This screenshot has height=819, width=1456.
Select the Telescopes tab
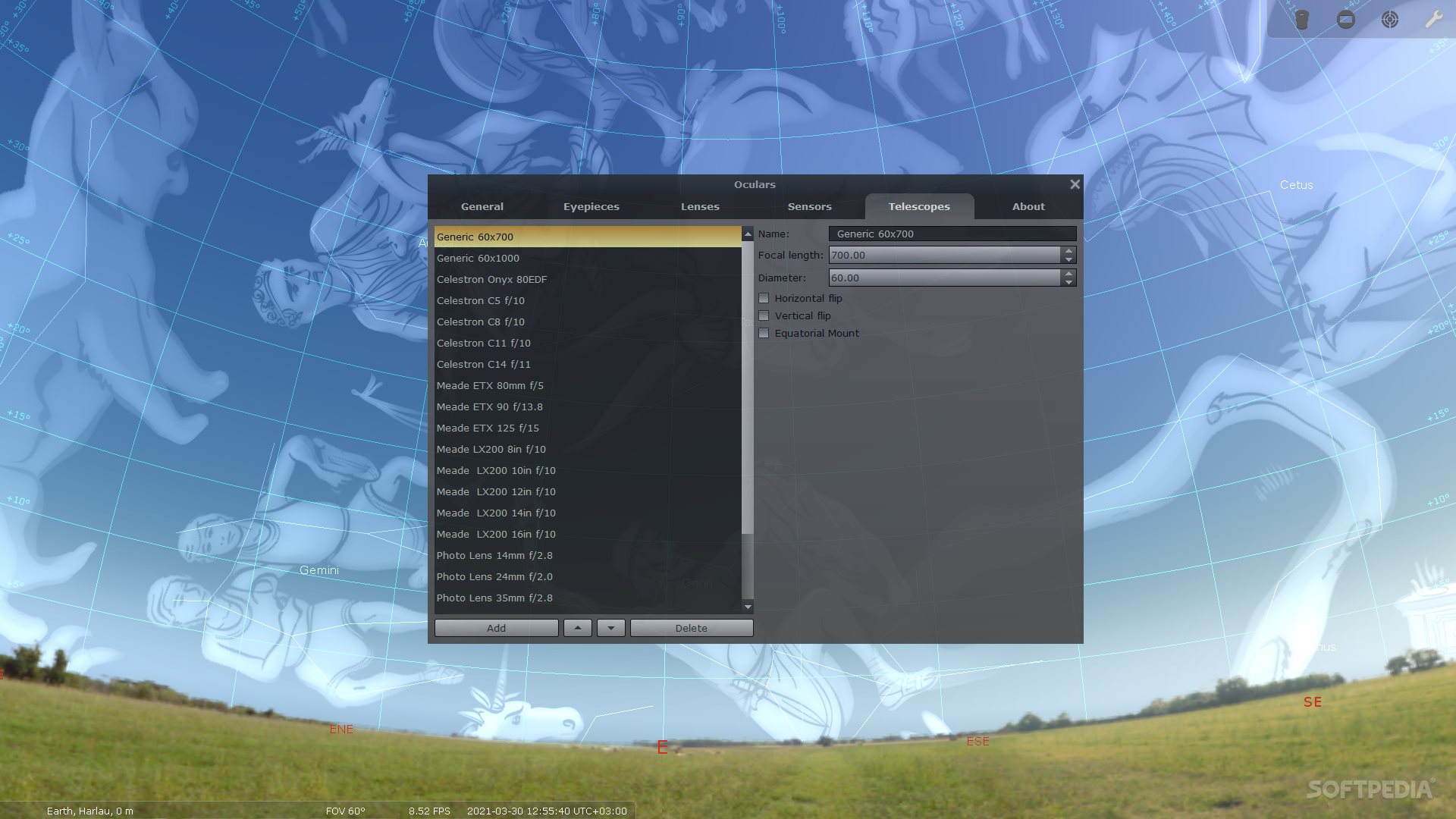pos(919,206)
